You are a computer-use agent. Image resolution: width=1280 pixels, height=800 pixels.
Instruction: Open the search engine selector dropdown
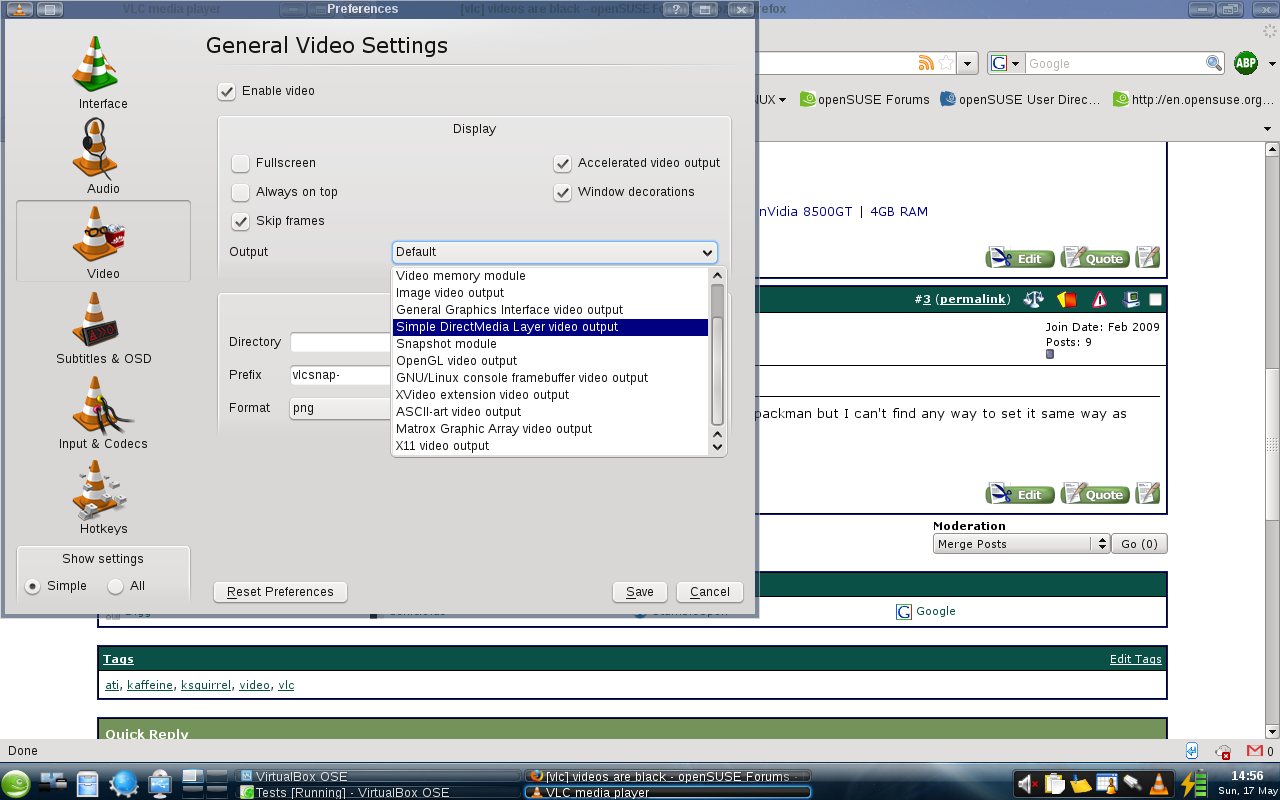coord(1006,63)
